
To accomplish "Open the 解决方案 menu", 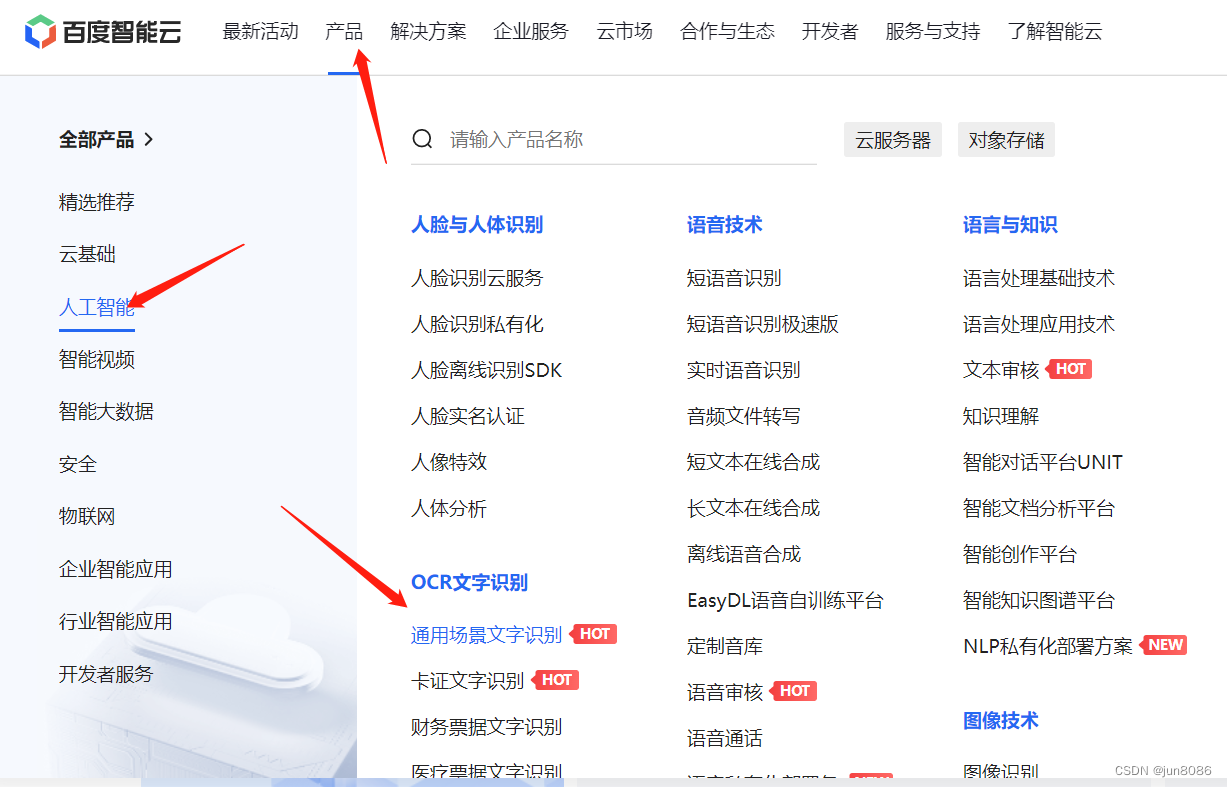I will pyautogui.click(x=428, y=31).
